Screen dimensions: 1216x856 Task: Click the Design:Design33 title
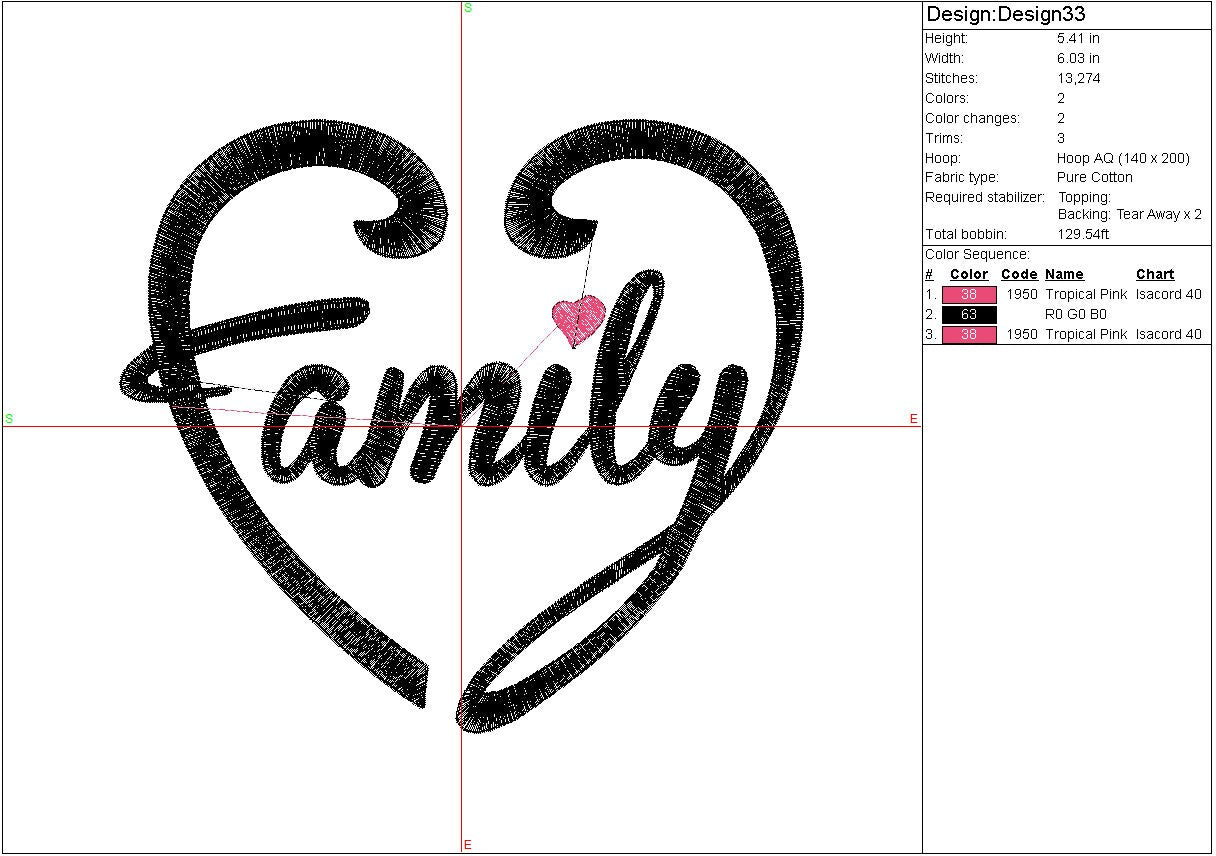1005,15
